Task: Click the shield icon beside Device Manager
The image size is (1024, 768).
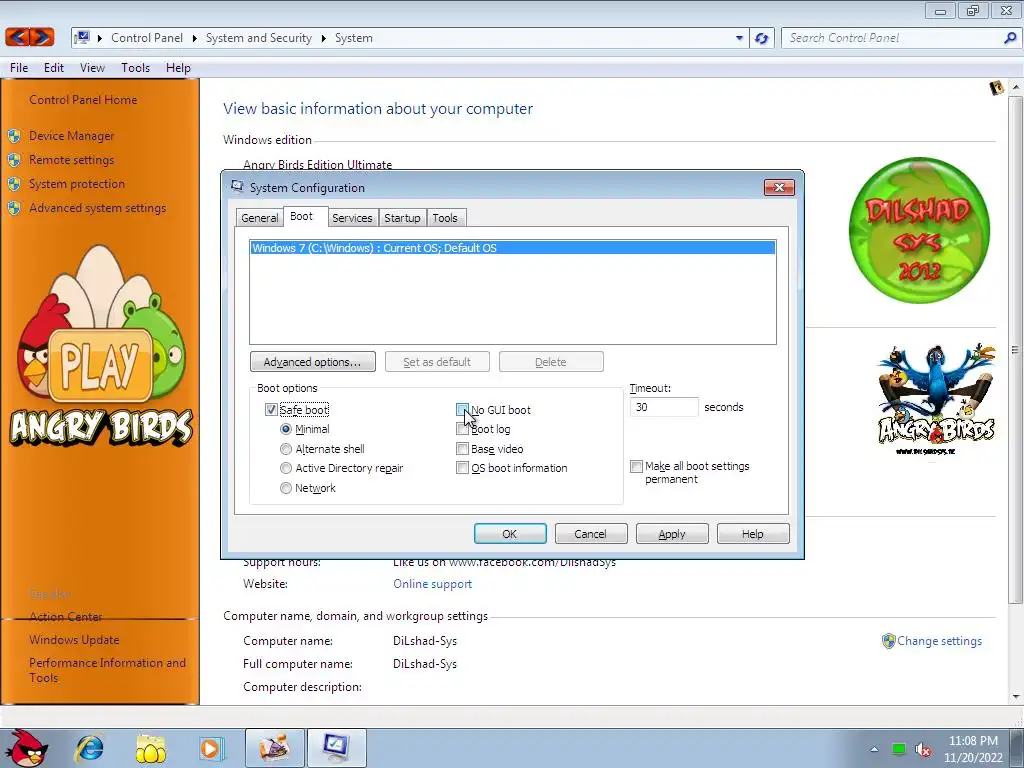Action: pyautogui.click(x=14, y=136)
